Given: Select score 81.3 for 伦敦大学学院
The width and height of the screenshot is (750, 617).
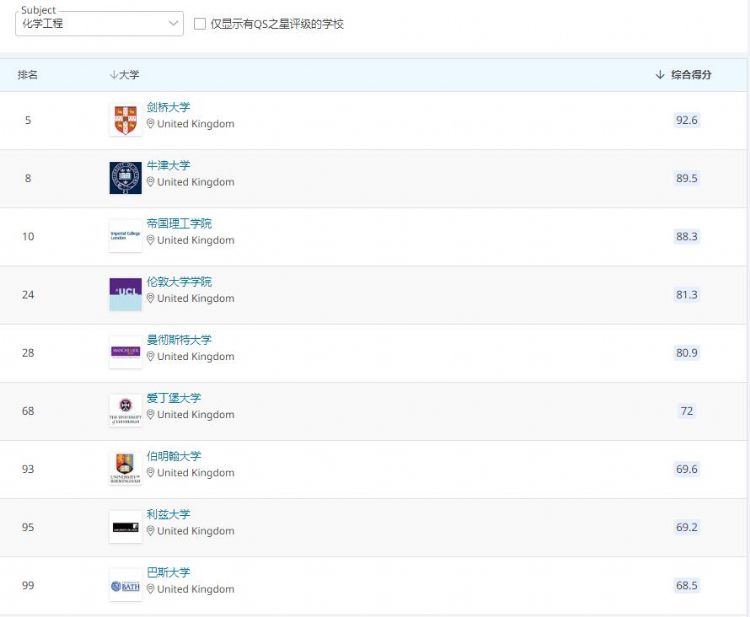Looking at the screenshot, I should pos(687,295).
